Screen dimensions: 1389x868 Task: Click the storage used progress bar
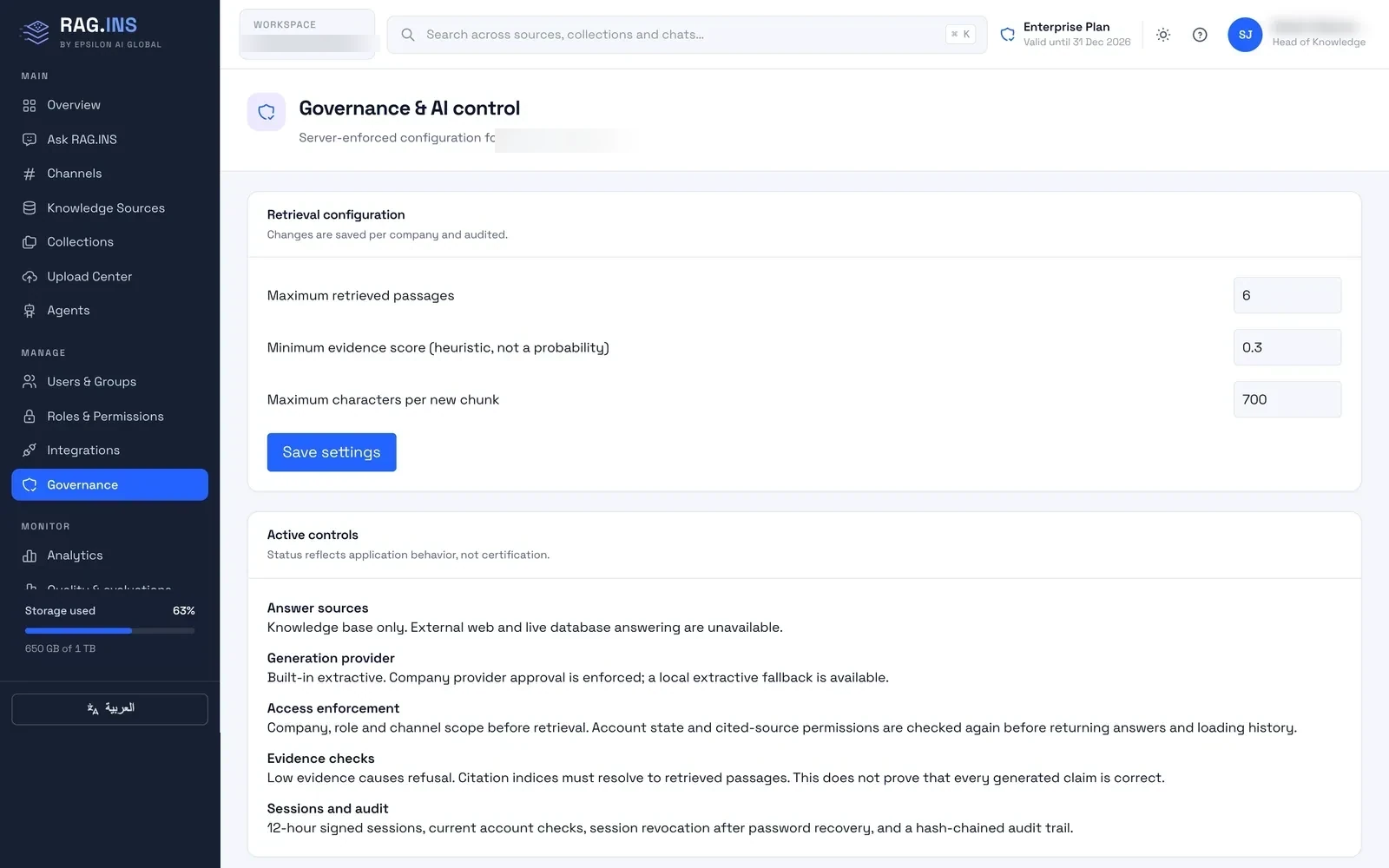pos(109,631)
